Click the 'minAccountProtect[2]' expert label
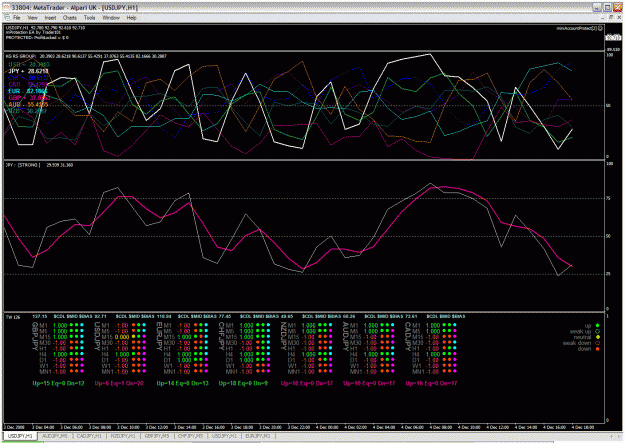The height and width of the screenshot is (443, 625). (577, 28)
